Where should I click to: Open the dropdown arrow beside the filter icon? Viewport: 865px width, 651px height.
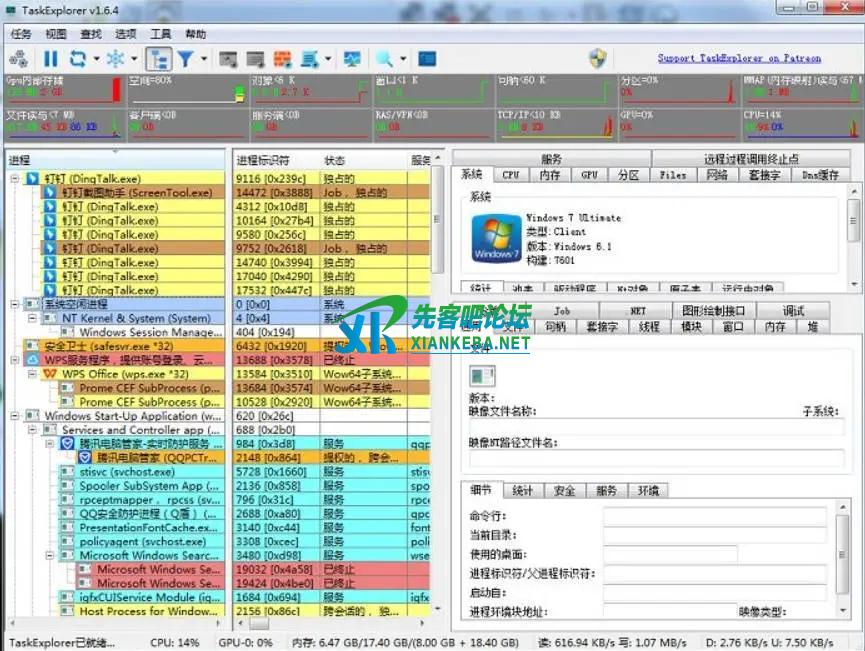pyautogui.click(x=203, y=59)
